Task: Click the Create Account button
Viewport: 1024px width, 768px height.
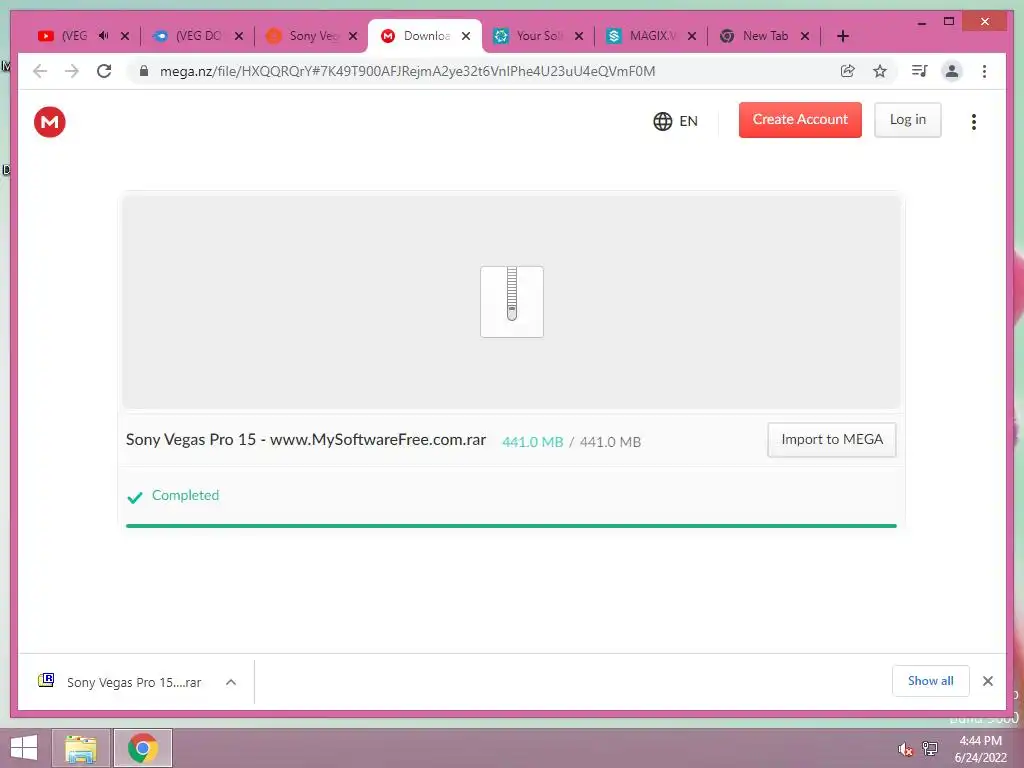Action: [800, 120]
